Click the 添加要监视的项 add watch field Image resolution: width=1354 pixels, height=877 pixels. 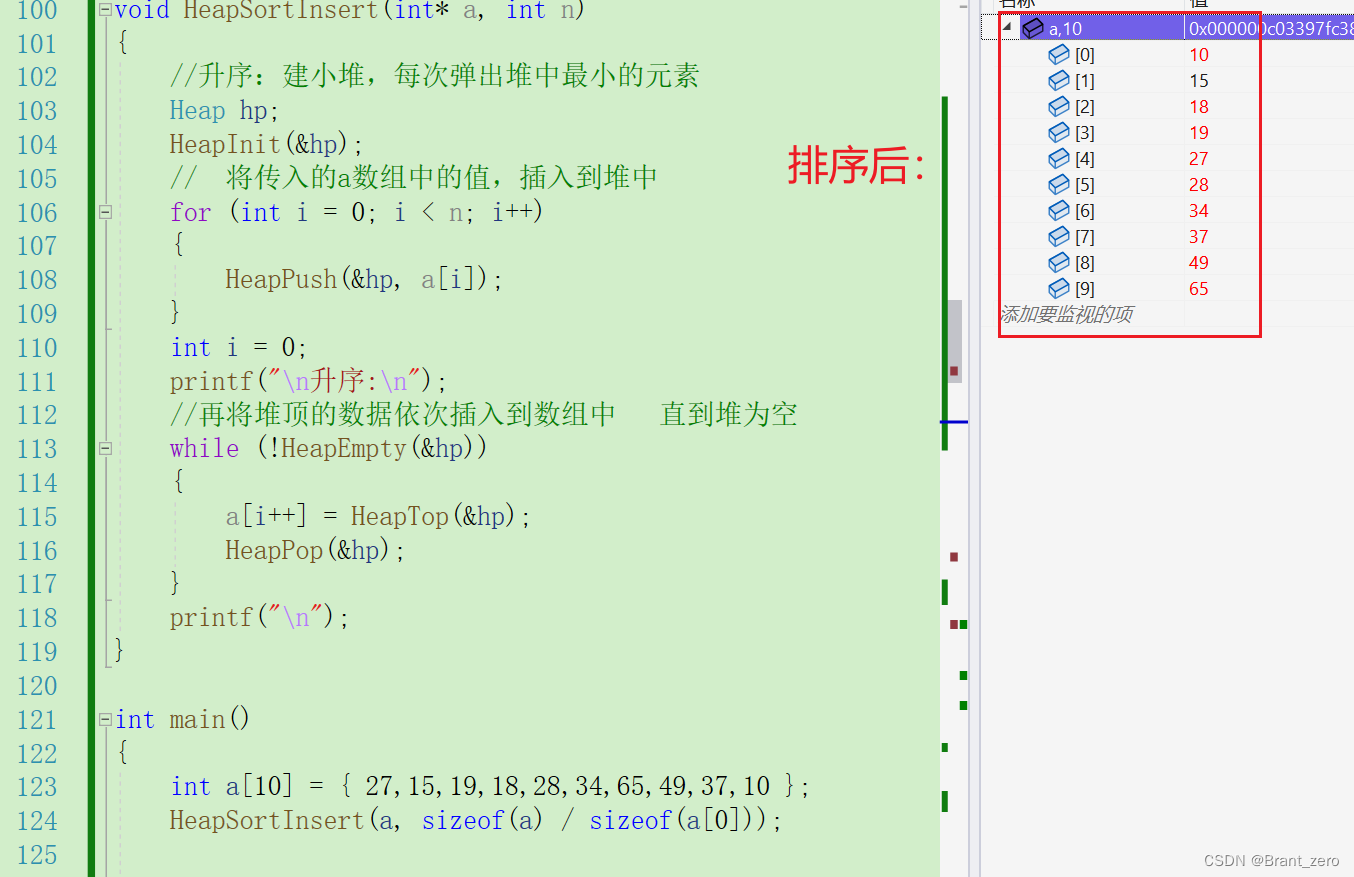tap(1066, 315)
